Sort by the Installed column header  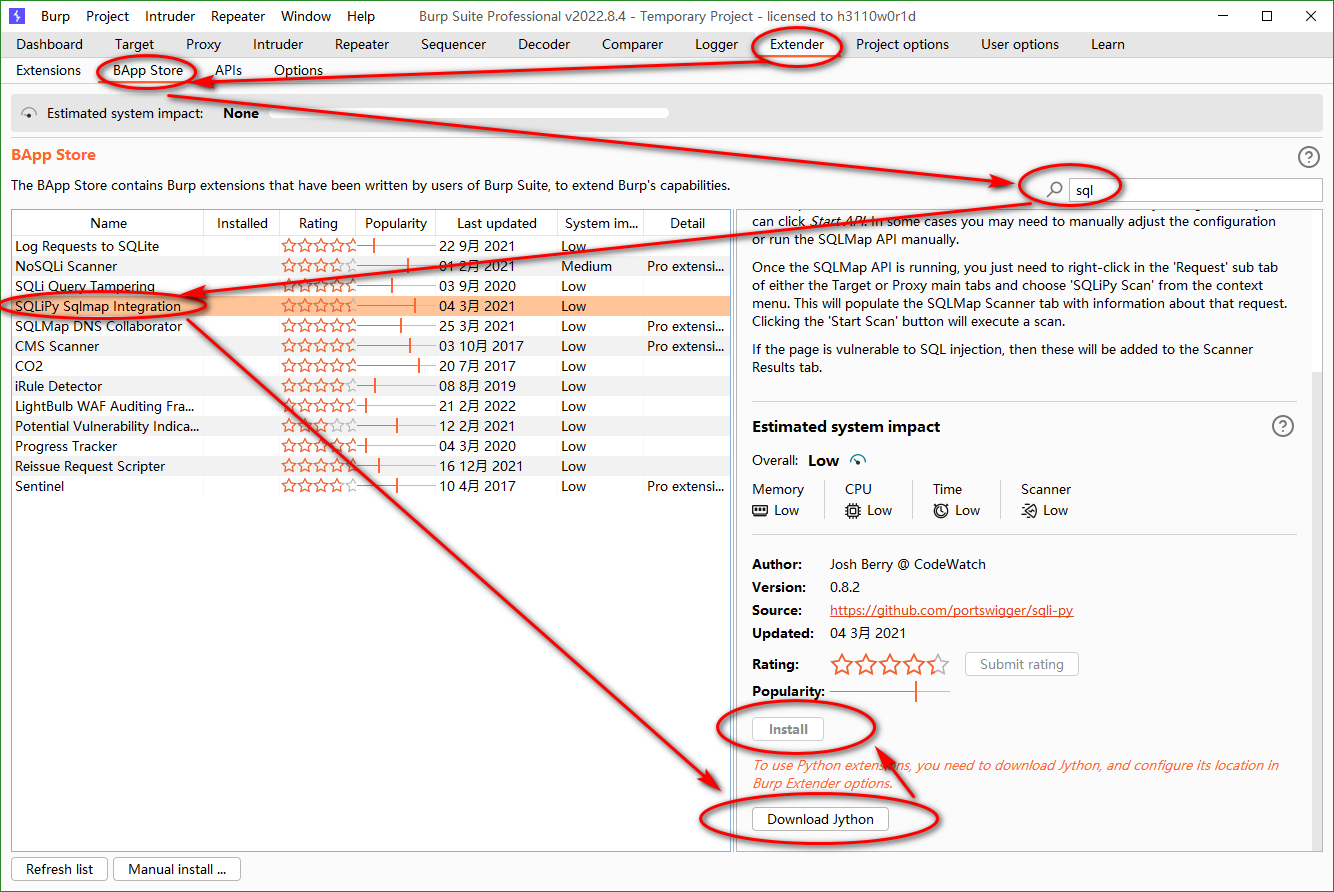click(x=242, y=223)
